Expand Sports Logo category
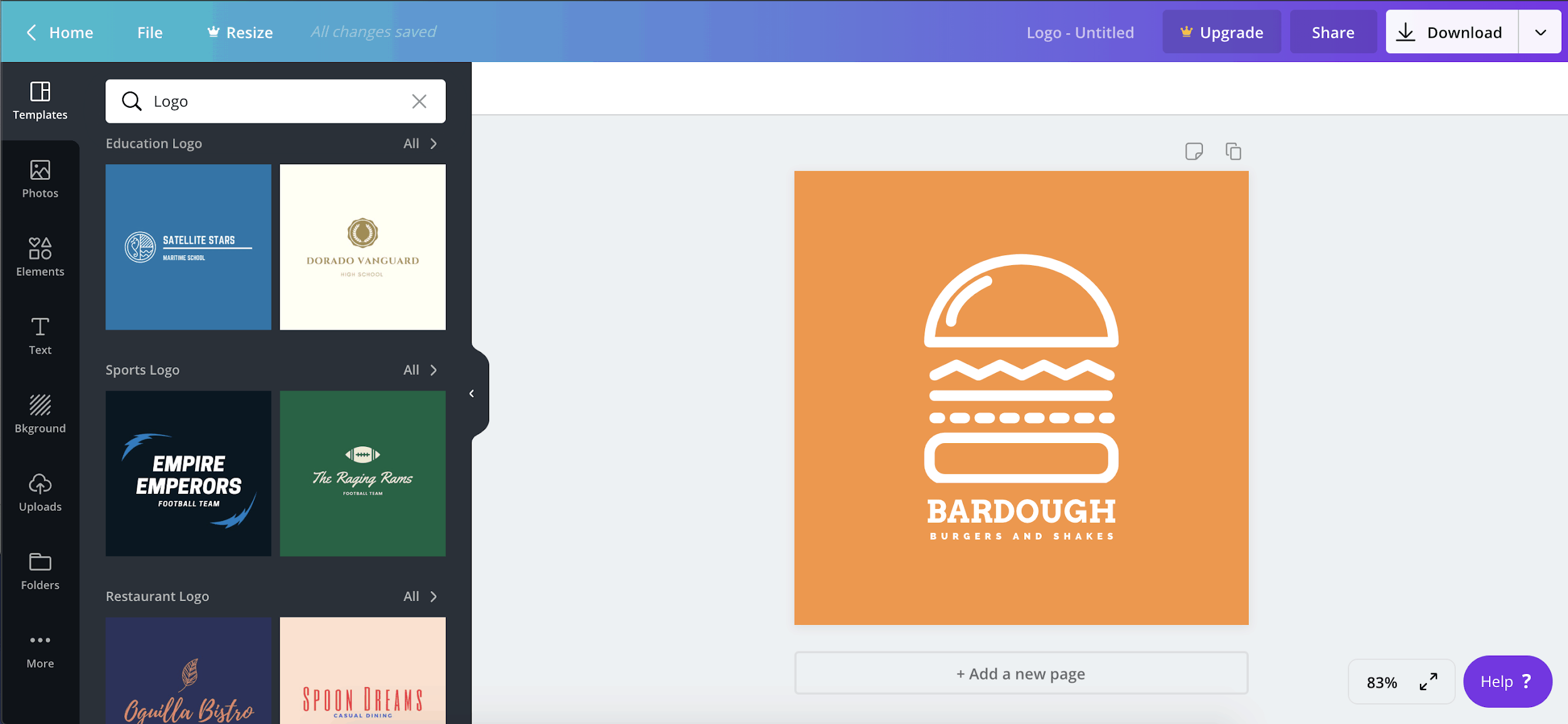Screen dimensions: 1568x724 [x=419, y=370]
